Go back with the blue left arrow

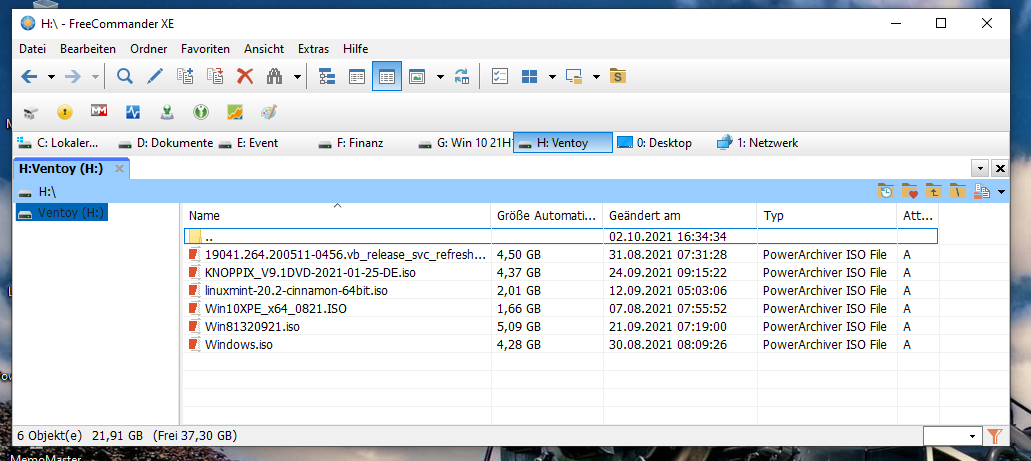coord(30,76)
